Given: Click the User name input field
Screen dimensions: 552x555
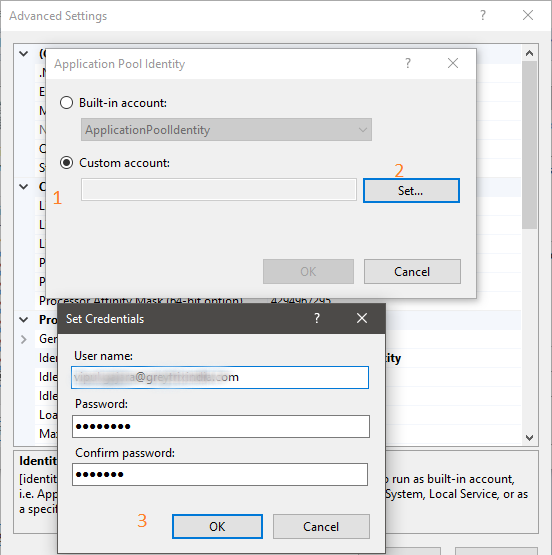Looking at the screenshot, I should (220, 377).
